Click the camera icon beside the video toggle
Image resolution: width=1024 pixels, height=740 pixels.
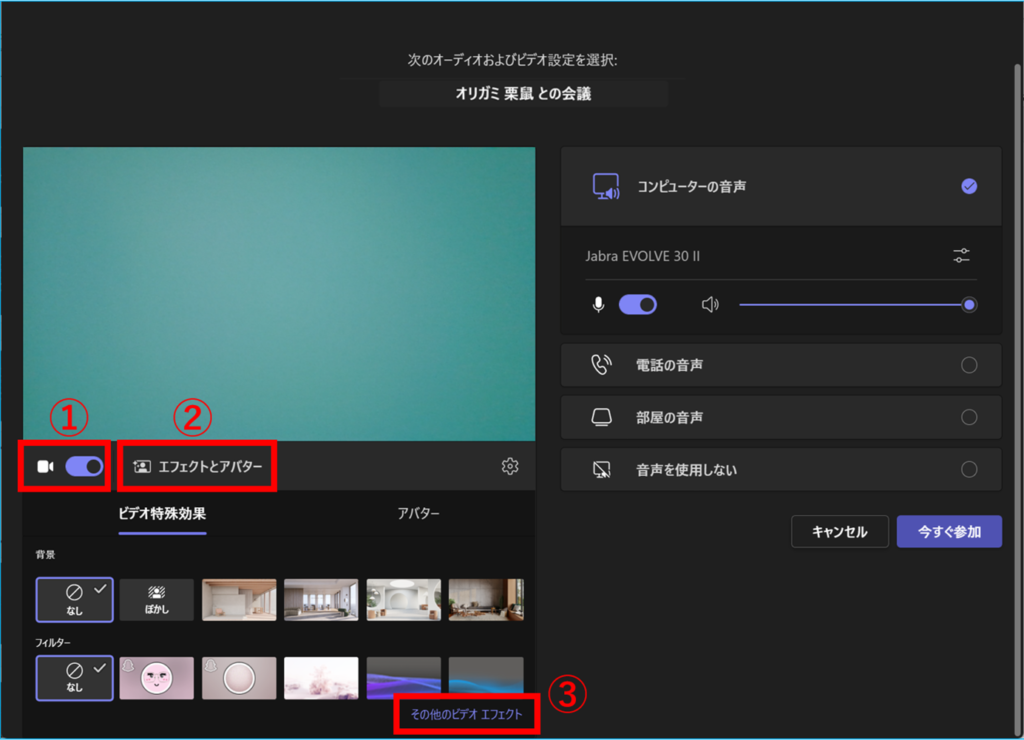pyautogui.click(x=45, y=467)
